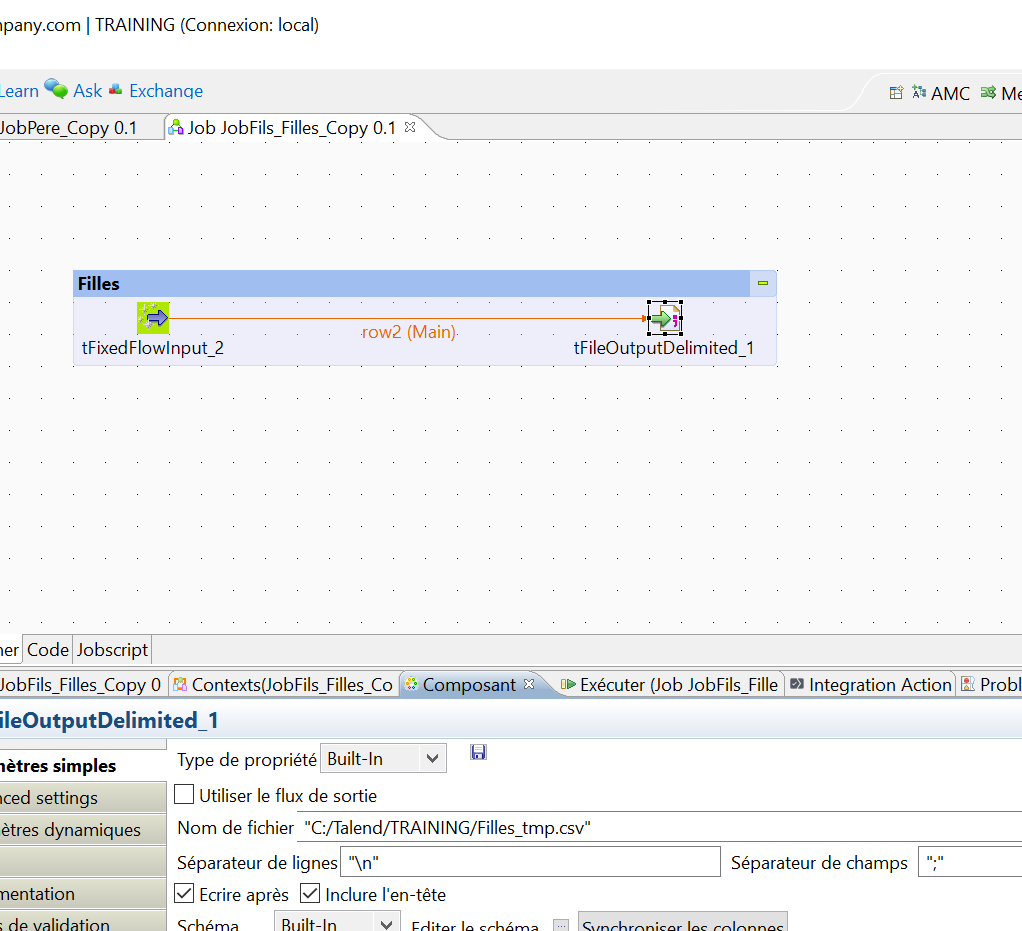Select the tFixedFlowInput_2 component on the canvas
The image size is (1022, 931).
pyautogui.click(x=153, y=317)
